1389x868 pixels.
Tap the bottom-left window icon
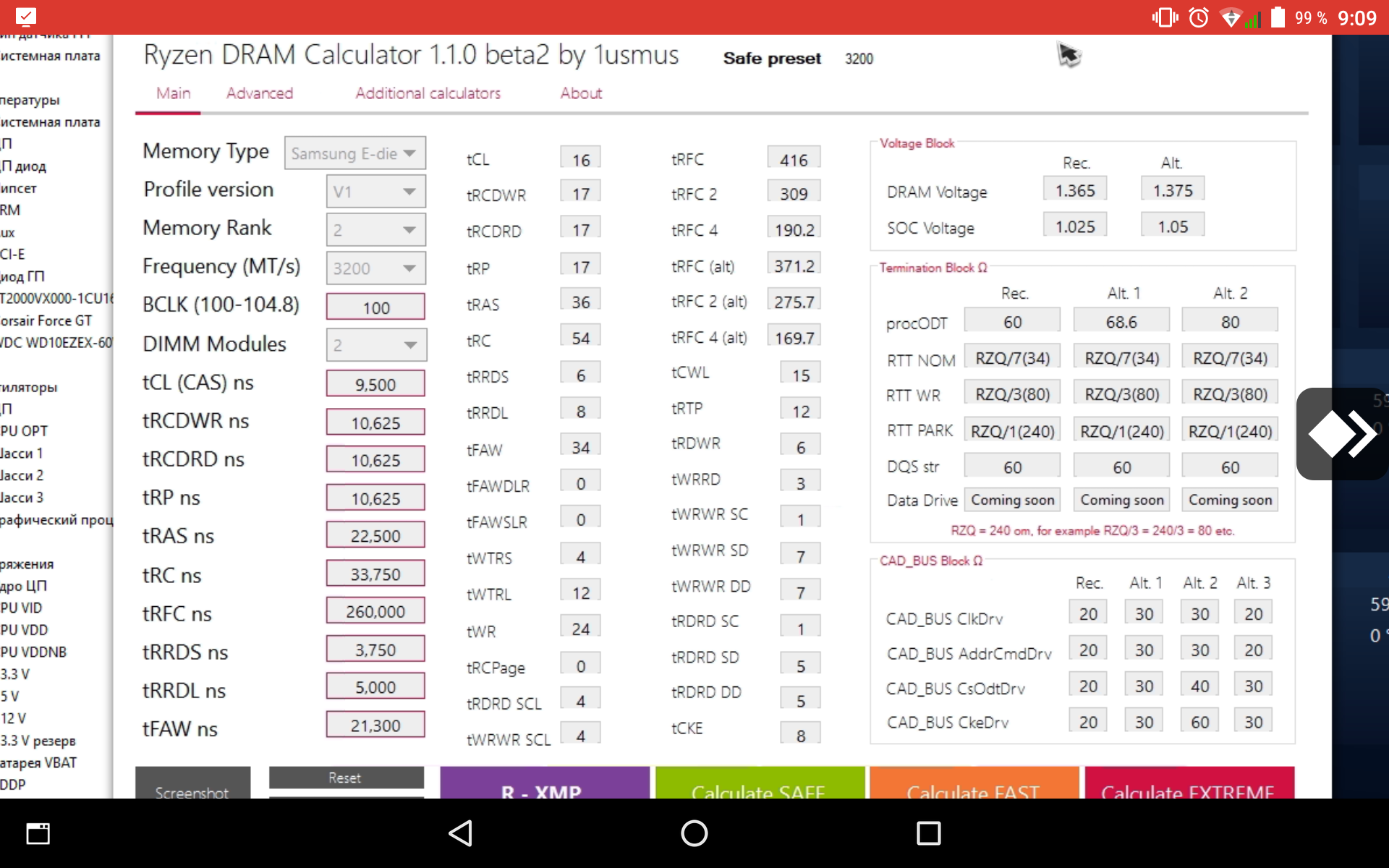coord(38,833)
